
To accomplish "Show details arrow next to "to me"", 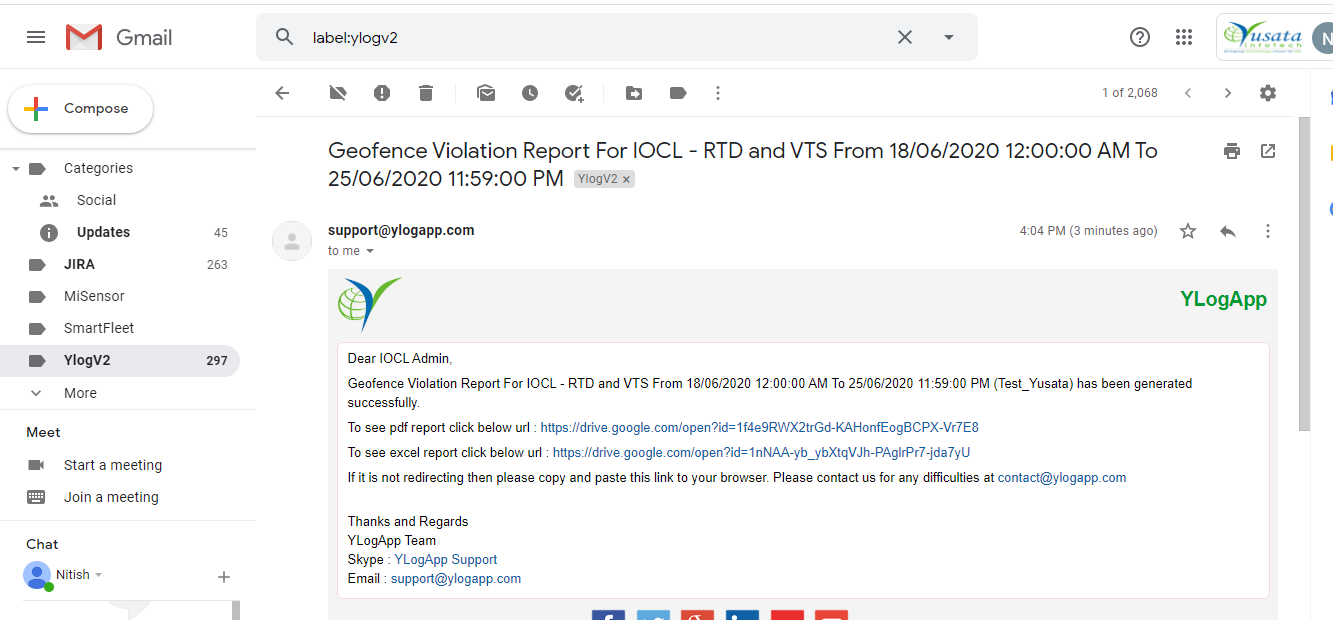I will pos(370,251).
